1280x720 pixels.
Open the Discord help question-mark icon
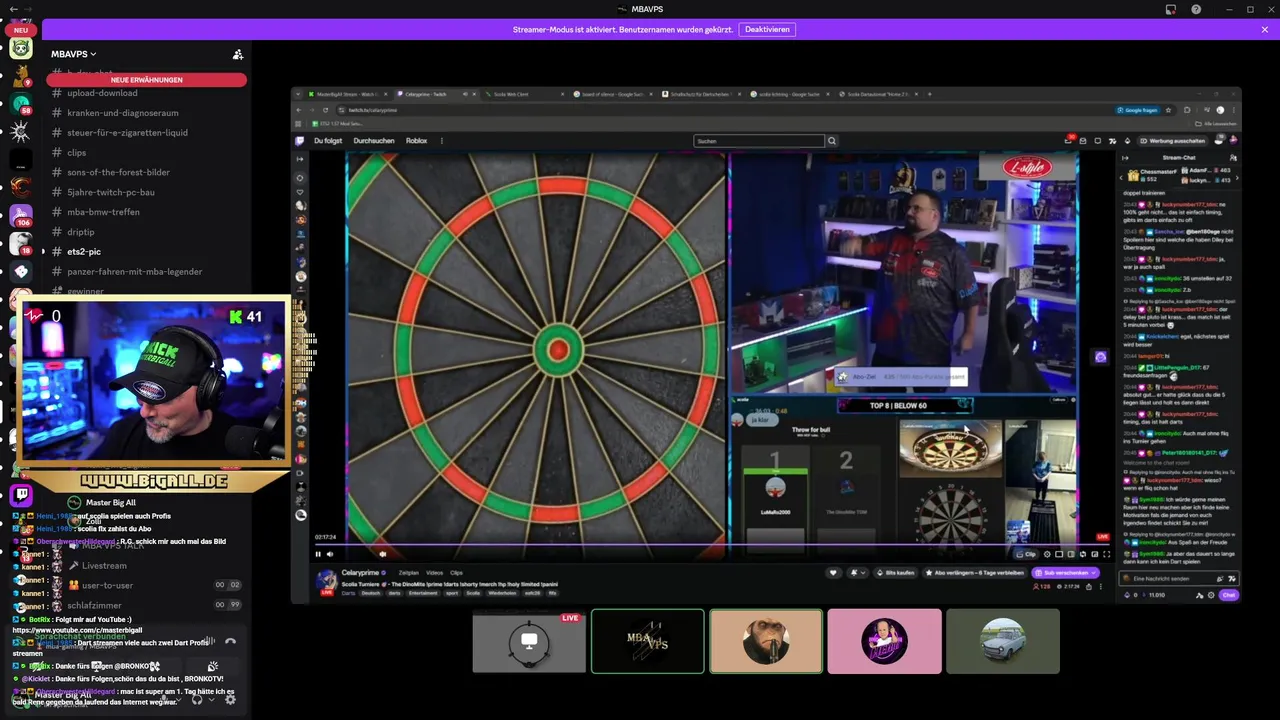click(1196, 9)
